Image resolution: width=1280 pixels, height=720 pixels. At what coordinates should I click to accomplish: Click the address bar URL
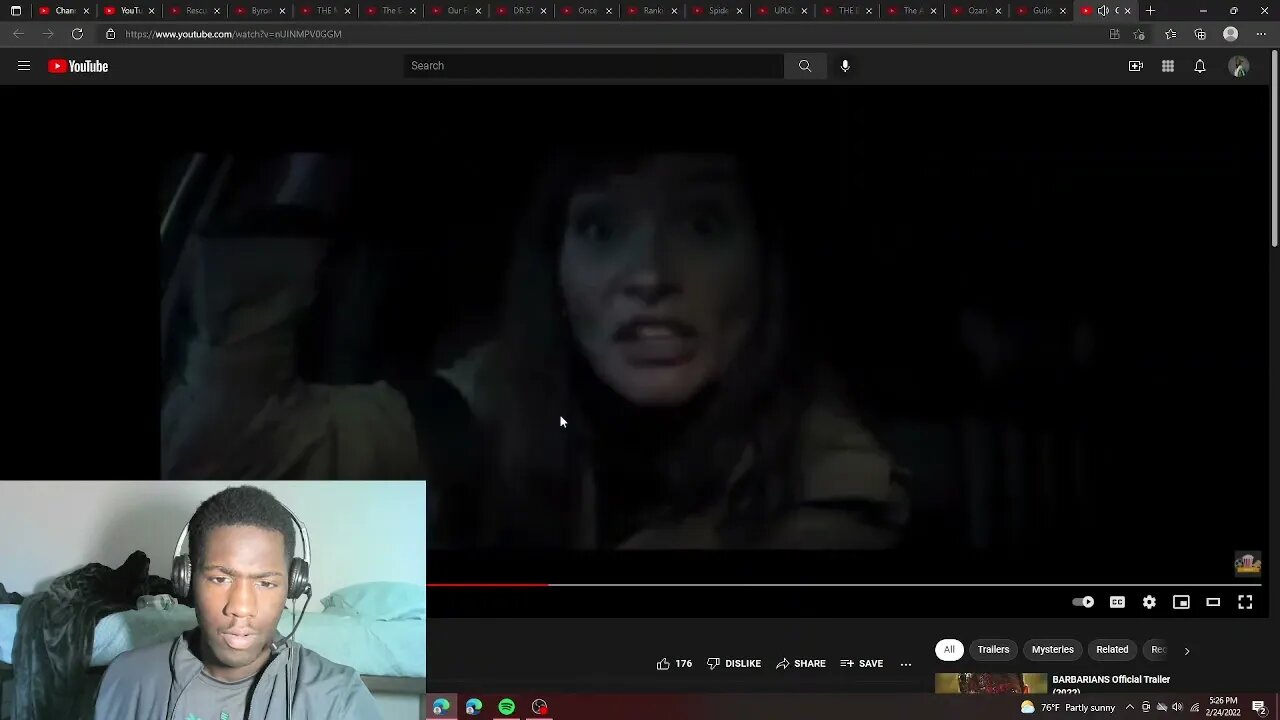tap(233, 34)
